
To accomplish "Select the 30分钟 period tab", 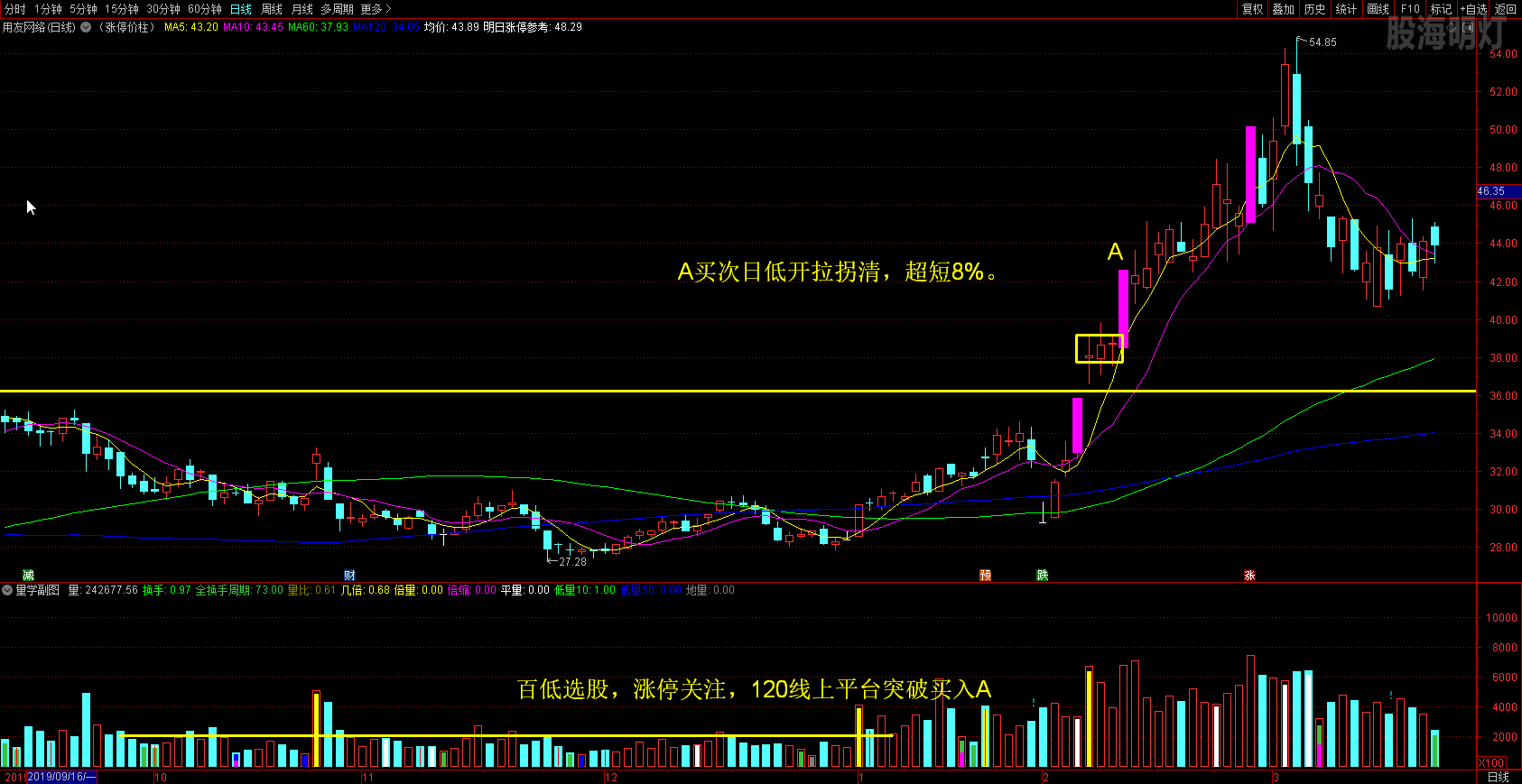I will [163, 9].
